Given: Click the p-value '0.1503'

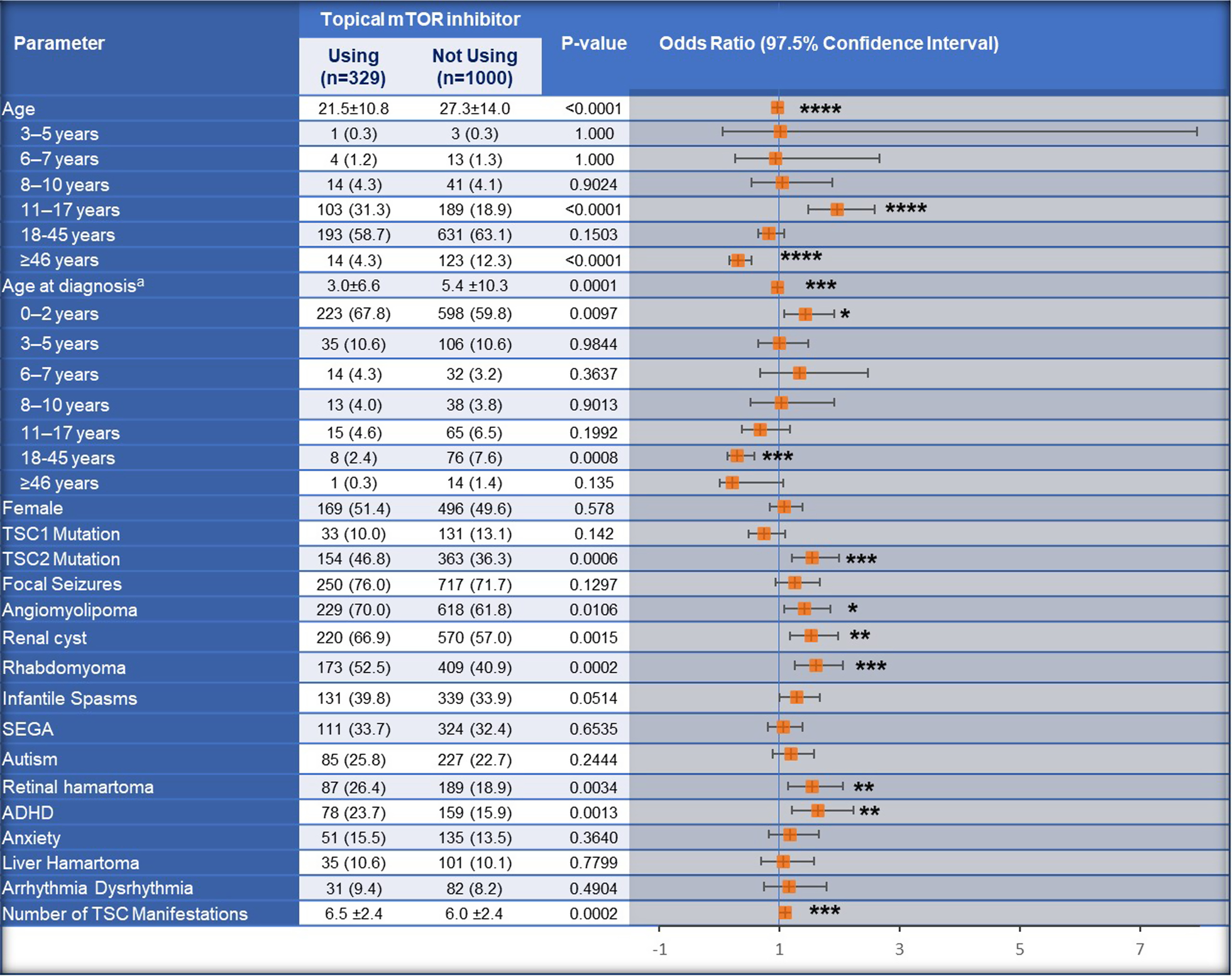Looking at the screenshot, I should [x=593, y=235].
